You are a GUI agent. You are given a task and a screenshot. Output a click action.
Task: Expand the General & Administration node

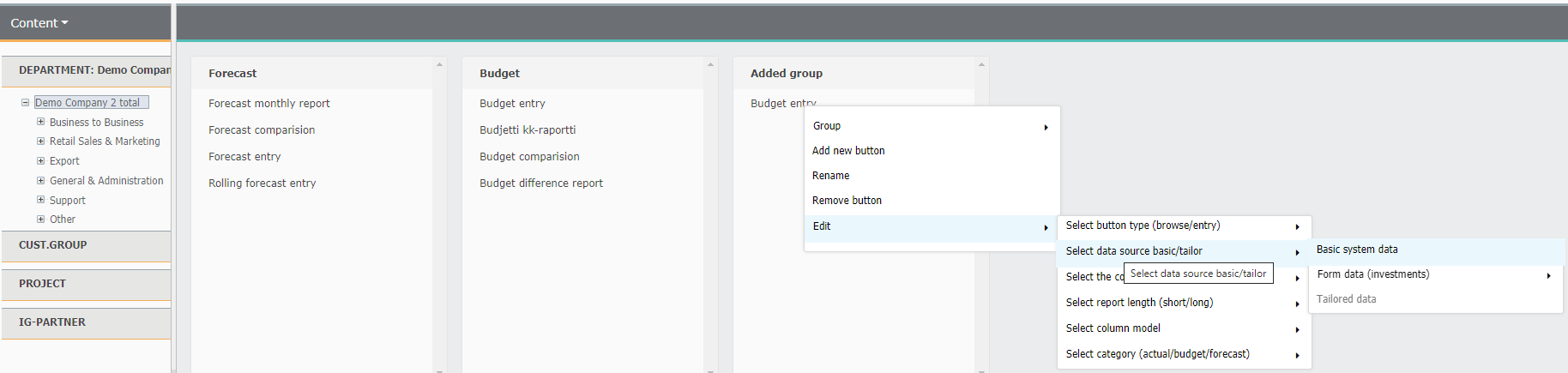click(40, 180)
